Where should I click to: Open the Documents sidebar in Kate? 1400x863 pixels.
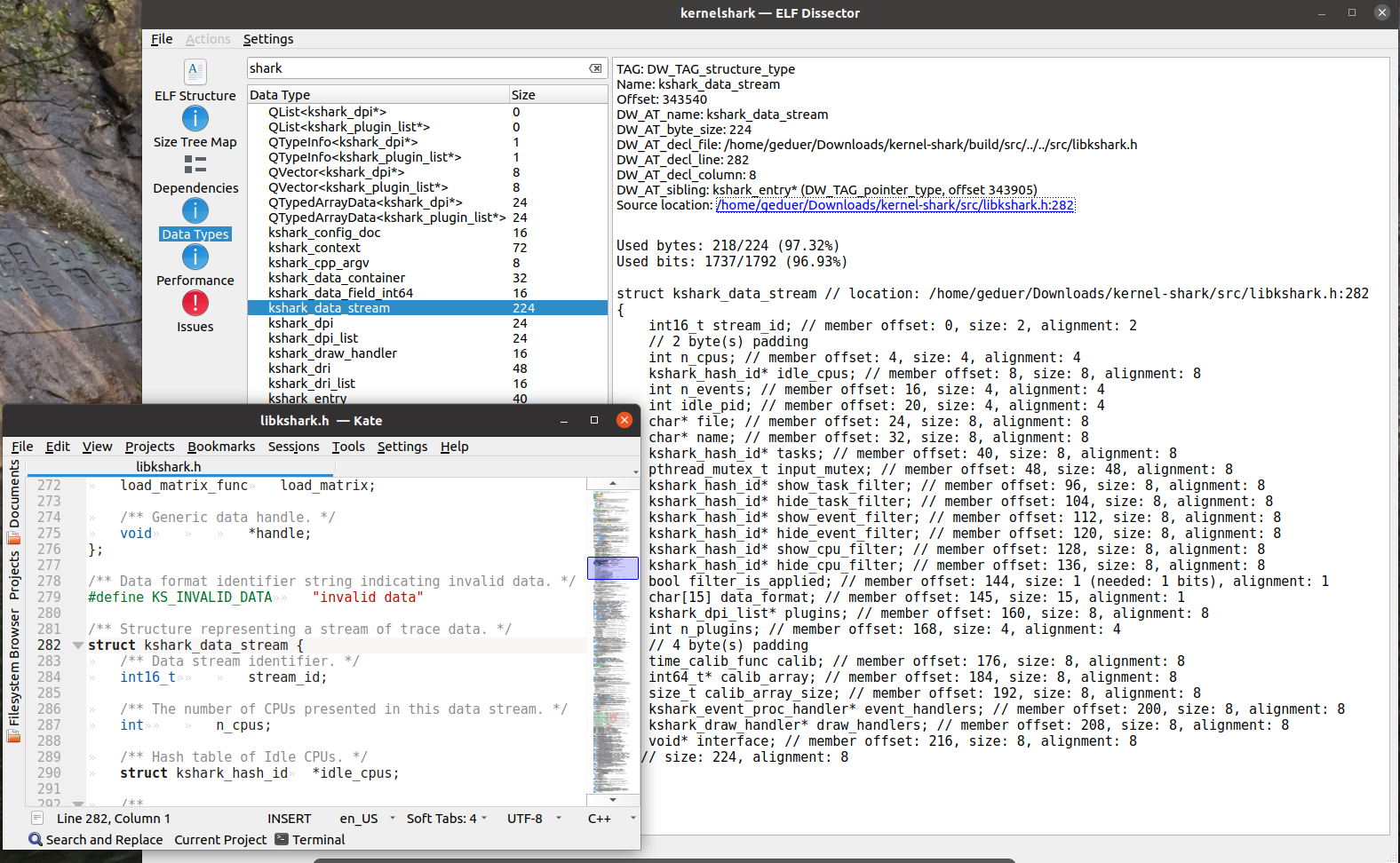14,502
